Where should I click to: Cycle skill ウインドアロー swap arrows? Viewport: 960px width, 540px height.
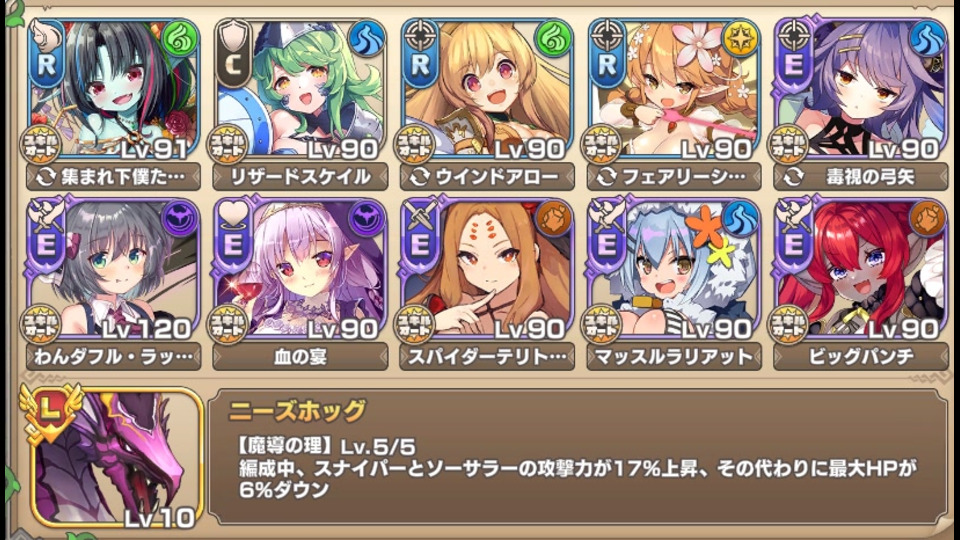(x=419, y=178)
